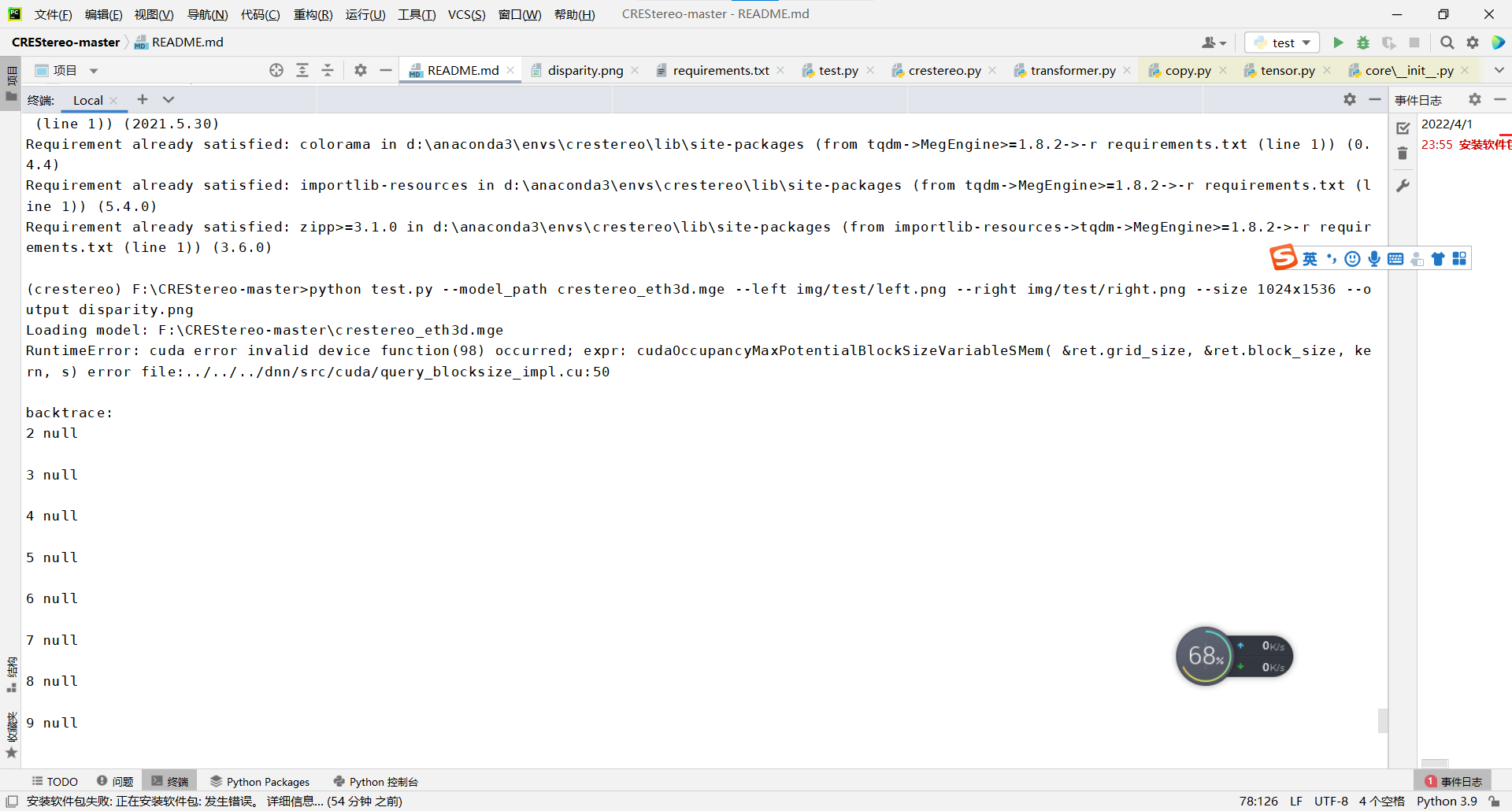Open Sogou emoji panel icon
This screenshot has width=1512, height=811.
pos(1353,259)
